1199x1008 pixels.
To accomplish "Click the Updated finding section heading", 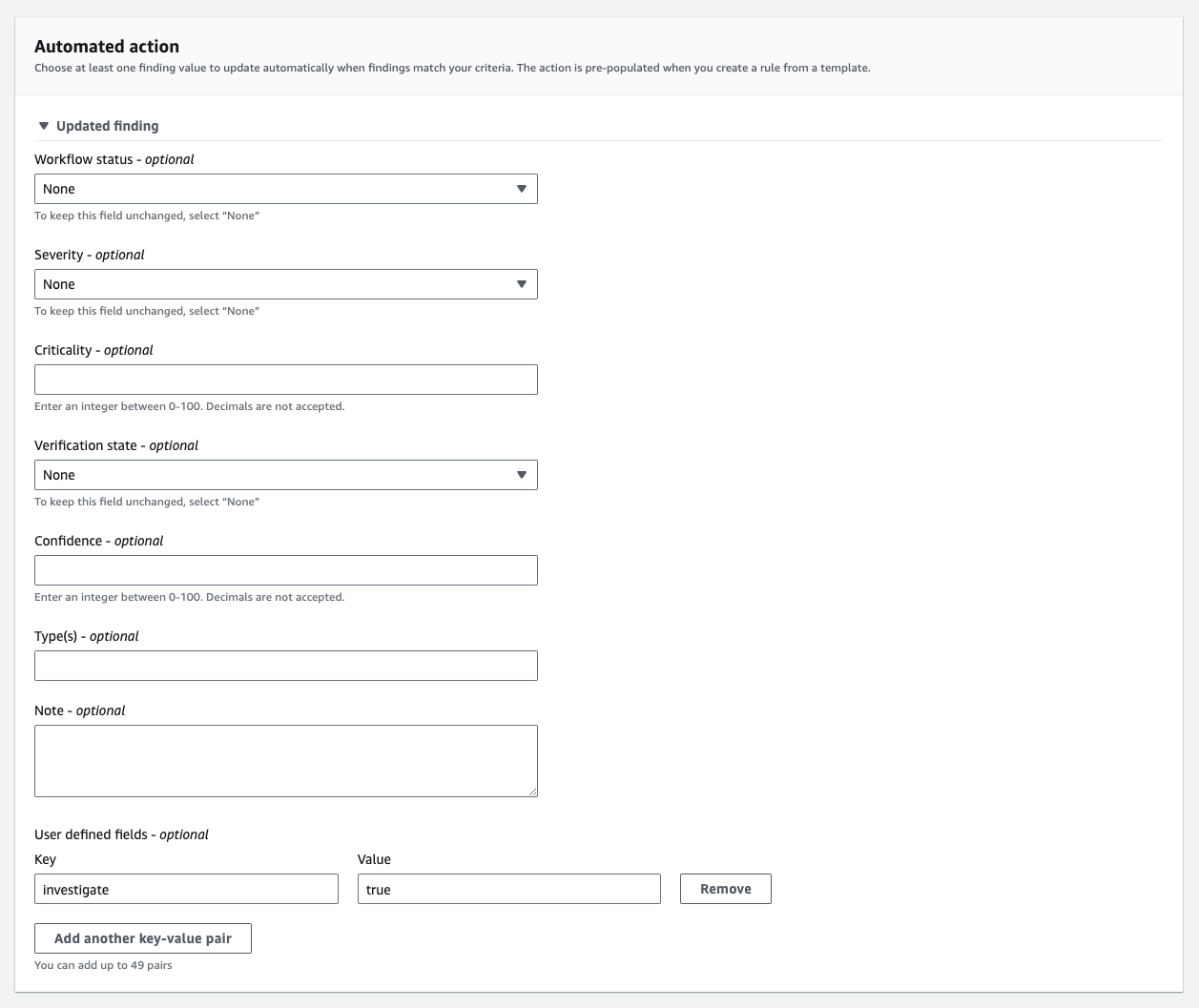I will click(x=108, y=125).
